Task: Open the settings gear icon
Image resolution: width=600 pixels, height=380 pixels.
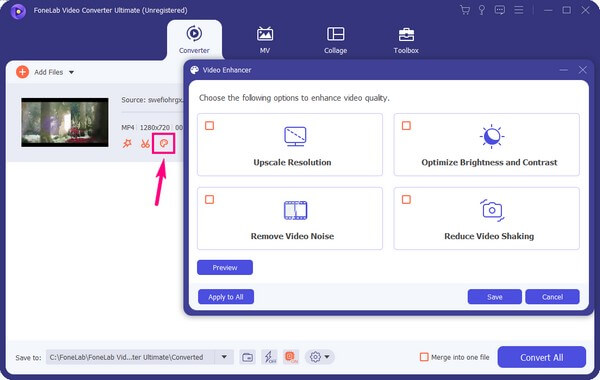Action: (x=315, y=357)
